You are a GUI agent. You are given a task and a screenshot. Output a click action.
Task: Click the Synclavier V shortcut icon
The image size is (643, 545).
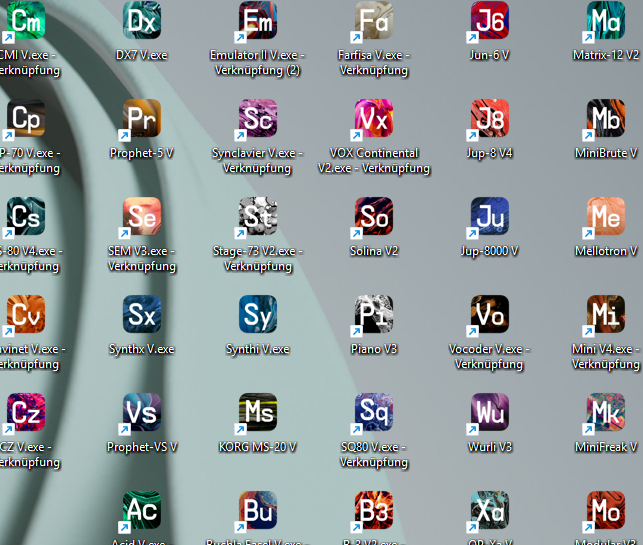[258, 119]
